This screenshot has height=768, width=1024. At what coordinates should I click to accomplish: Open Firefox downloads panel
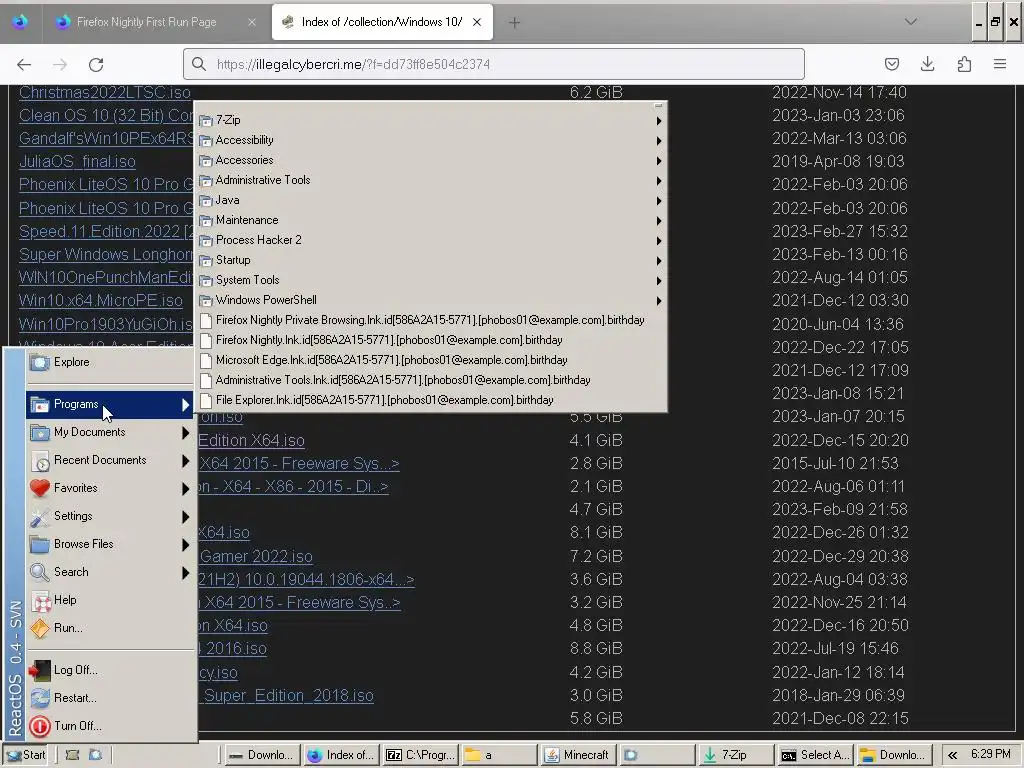point(927,64)
